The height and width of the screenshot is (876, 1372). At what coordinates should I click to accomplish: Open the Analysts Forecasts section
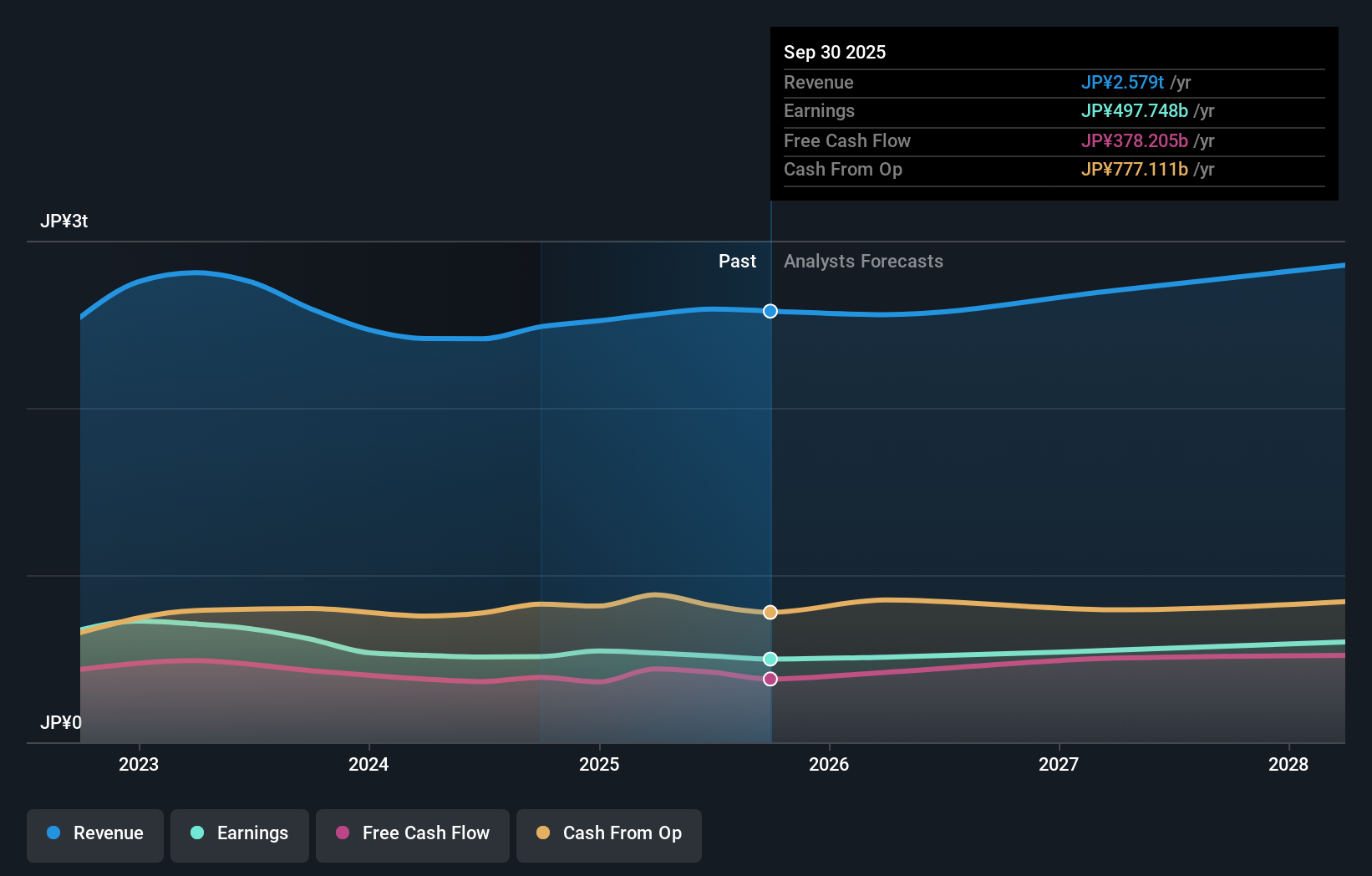863,262
